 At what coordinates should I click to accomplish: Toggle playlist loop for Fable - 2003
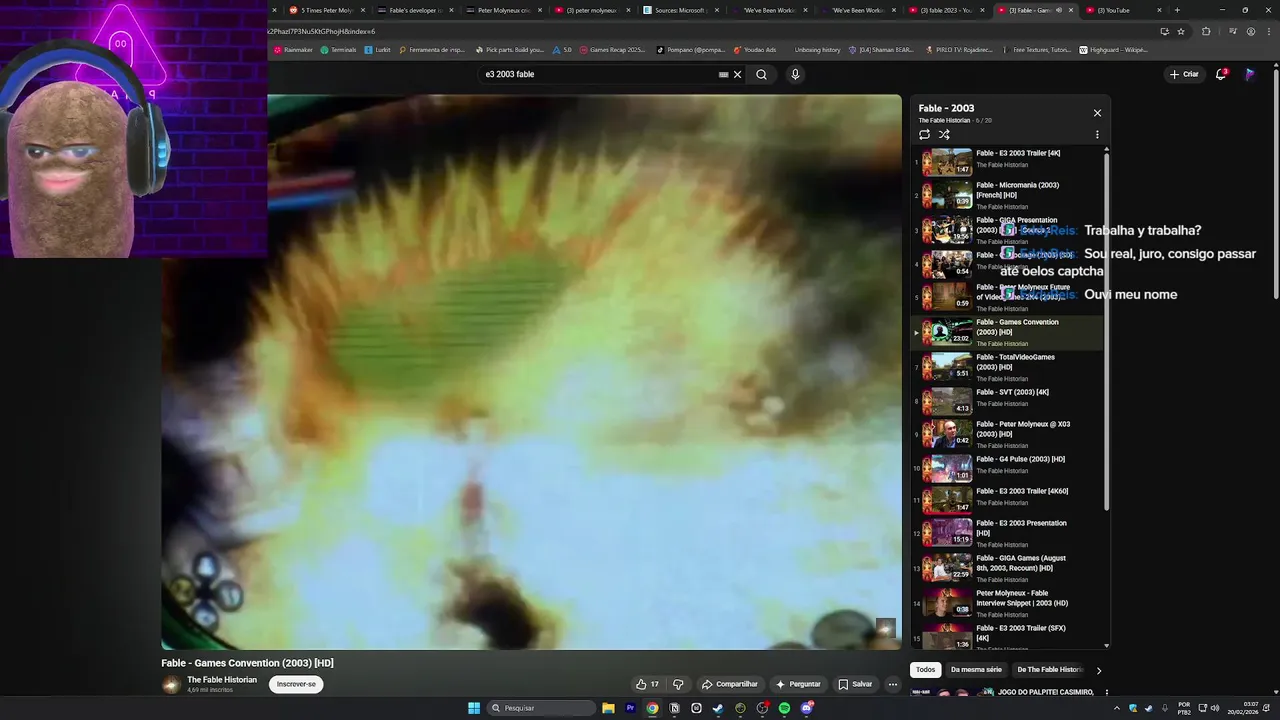(x=924, y=135)
